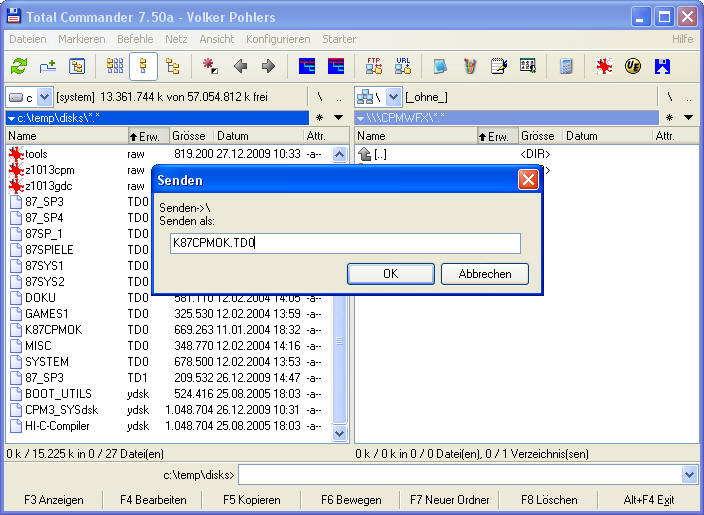This screenshot has width=704, height=515.
Task: Open left panel directory history arrow
Action: 339,118
